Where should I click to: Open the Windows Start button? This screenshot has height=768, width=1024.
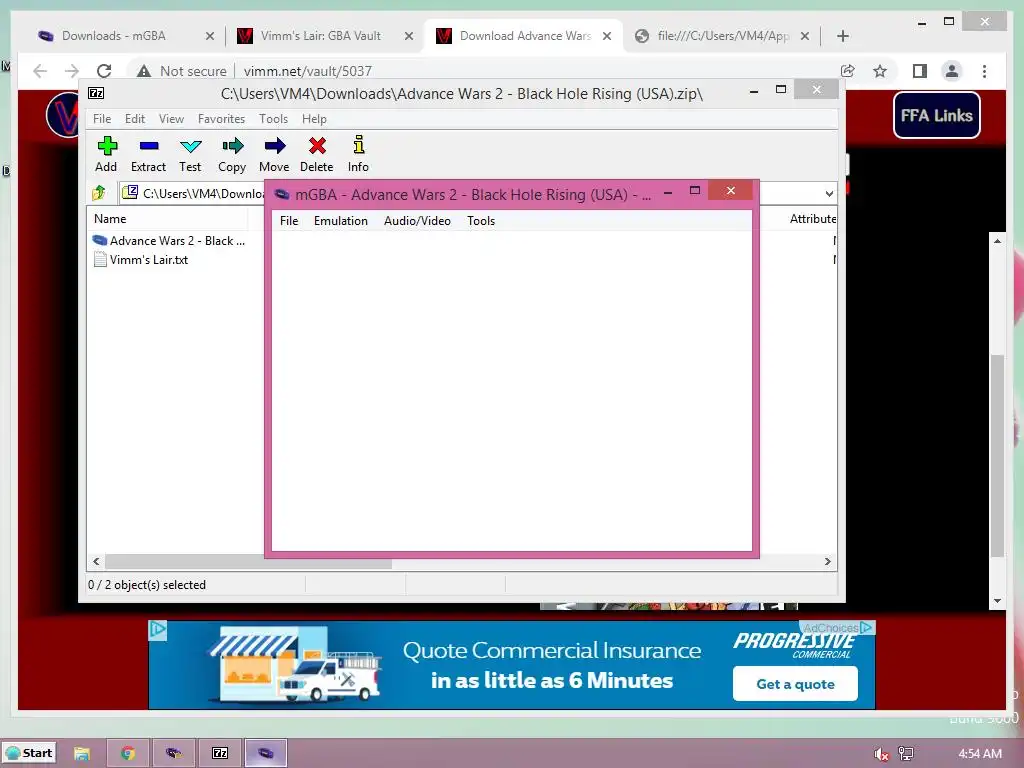point(29,753)
